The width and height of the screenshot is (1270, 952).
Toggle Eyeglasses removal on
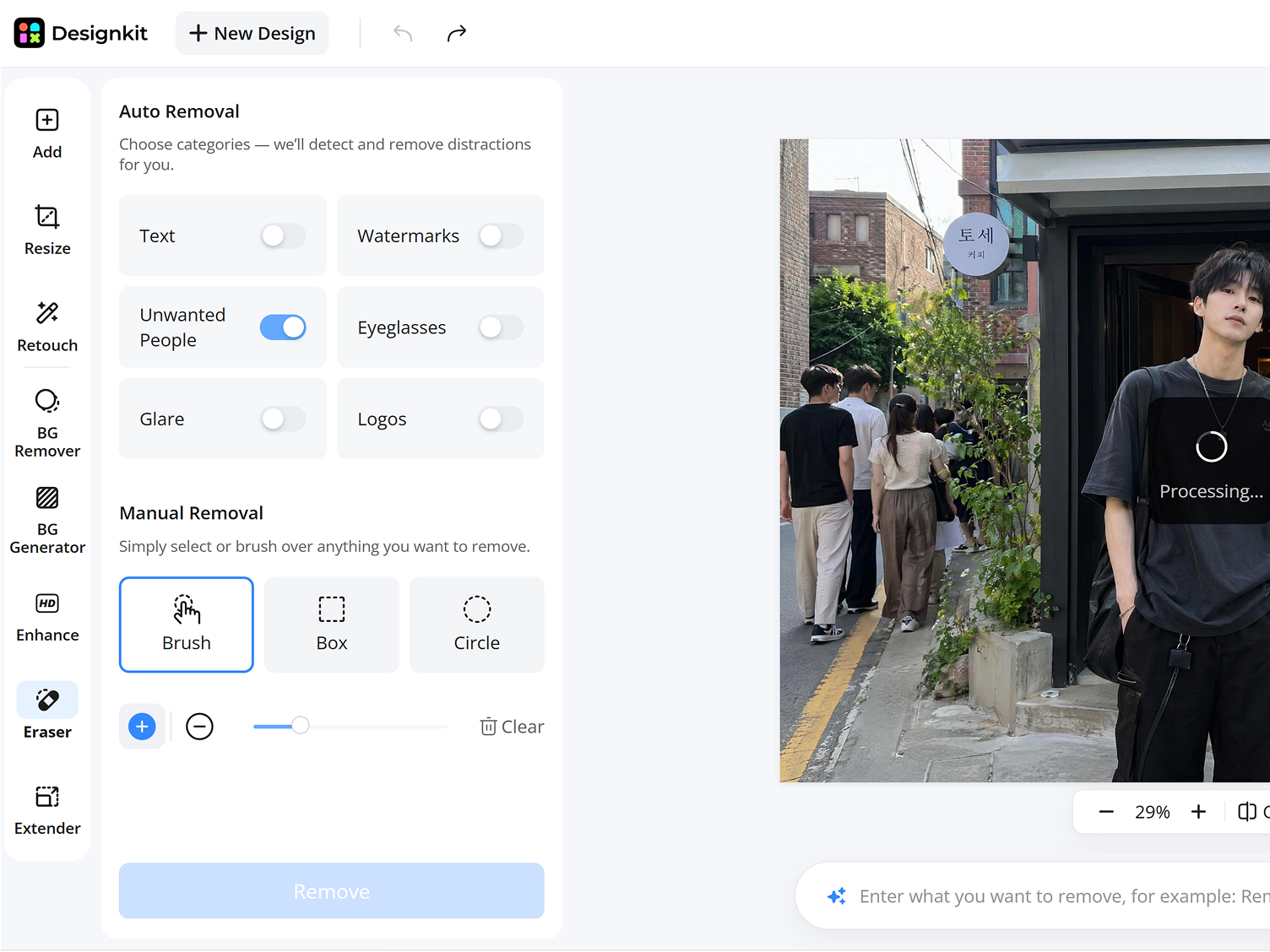click(x=501, y=327)
